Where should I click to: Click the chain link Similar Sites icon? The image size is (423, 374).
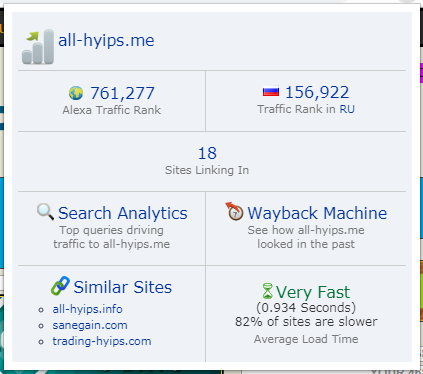[x=60, y=286]
